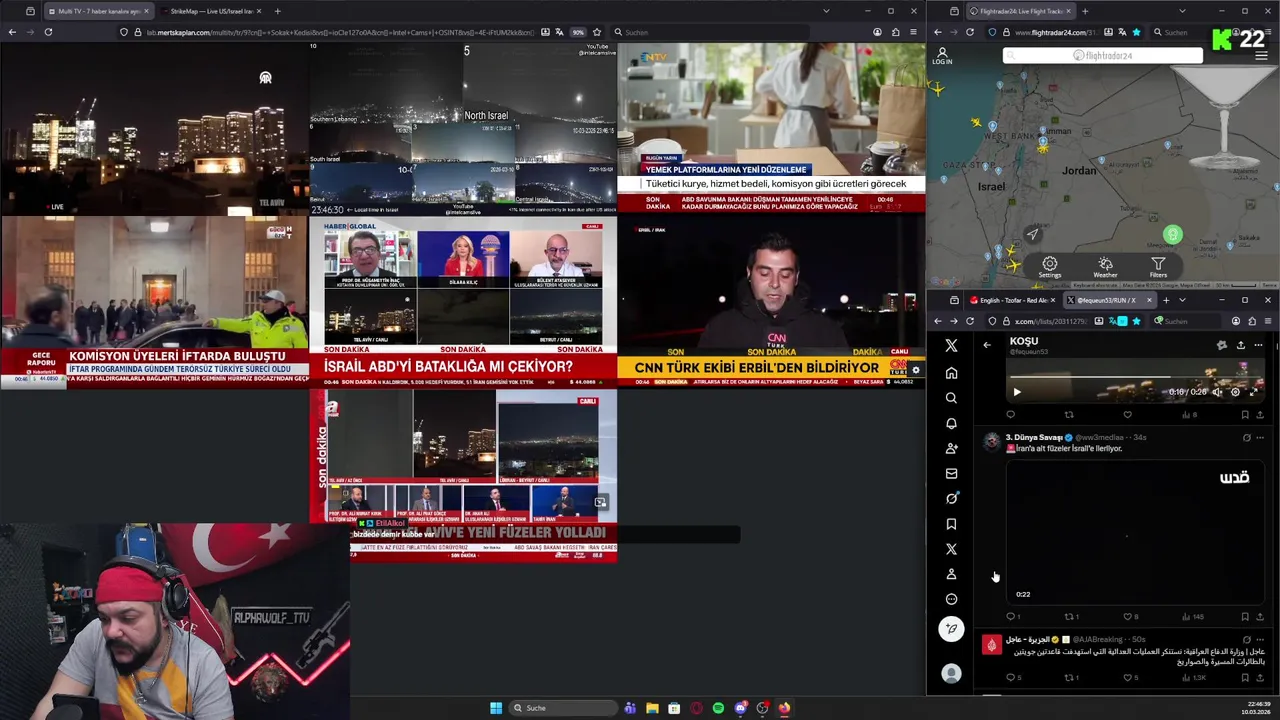
Task: Switch to StrikeMap browser tab
Action: click(211, 11)
